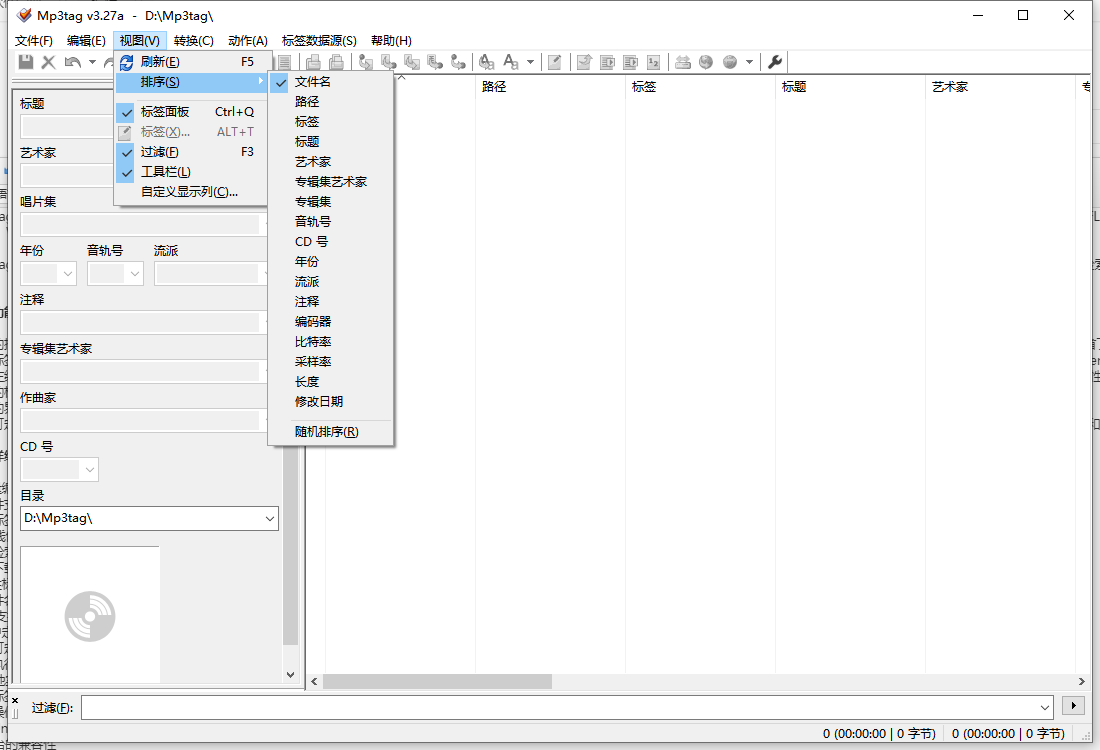Click the album cover art placeholder

click(x=90, y=615)
